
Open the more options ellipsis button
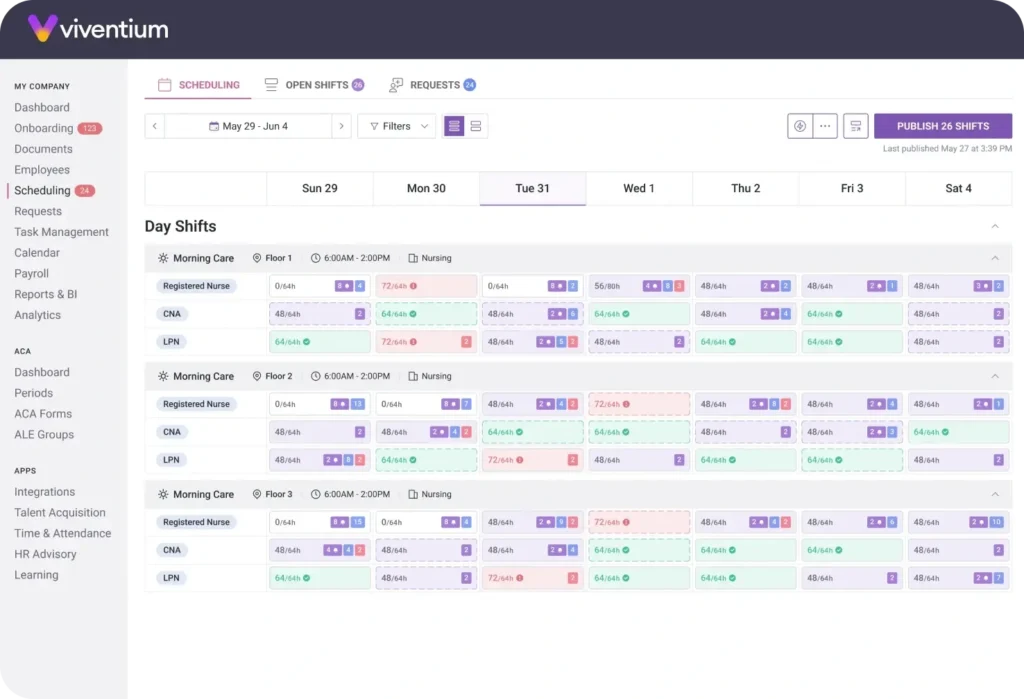pos(825,126)
